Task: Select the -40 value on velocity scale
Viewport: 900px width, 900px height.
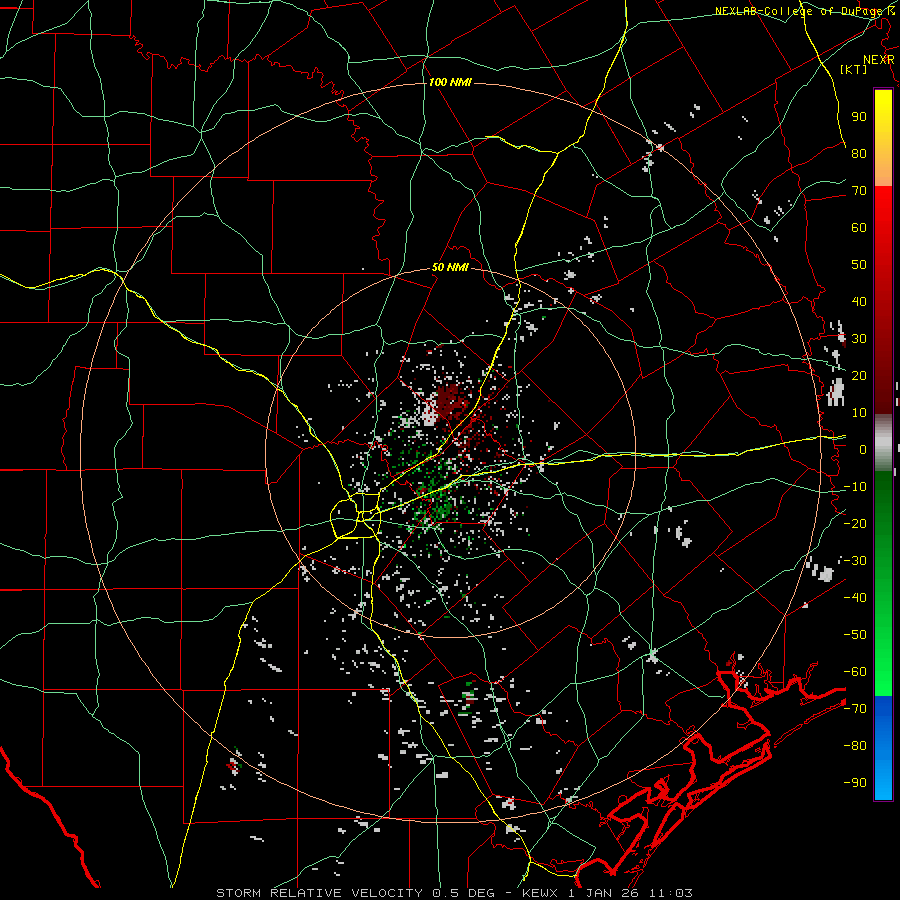Action: click(855, 598)
